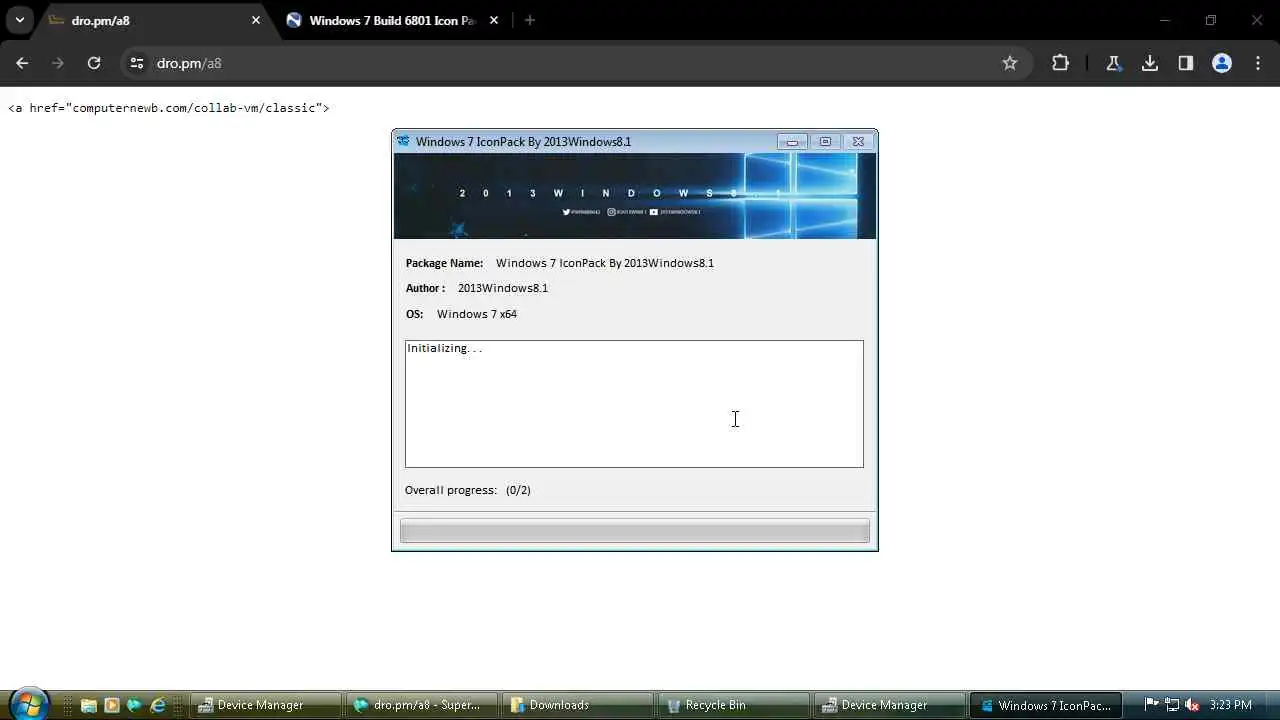1280x720 pixels.
Task: Launch Internet Explorer from quick launch
Action: (157, 705)
